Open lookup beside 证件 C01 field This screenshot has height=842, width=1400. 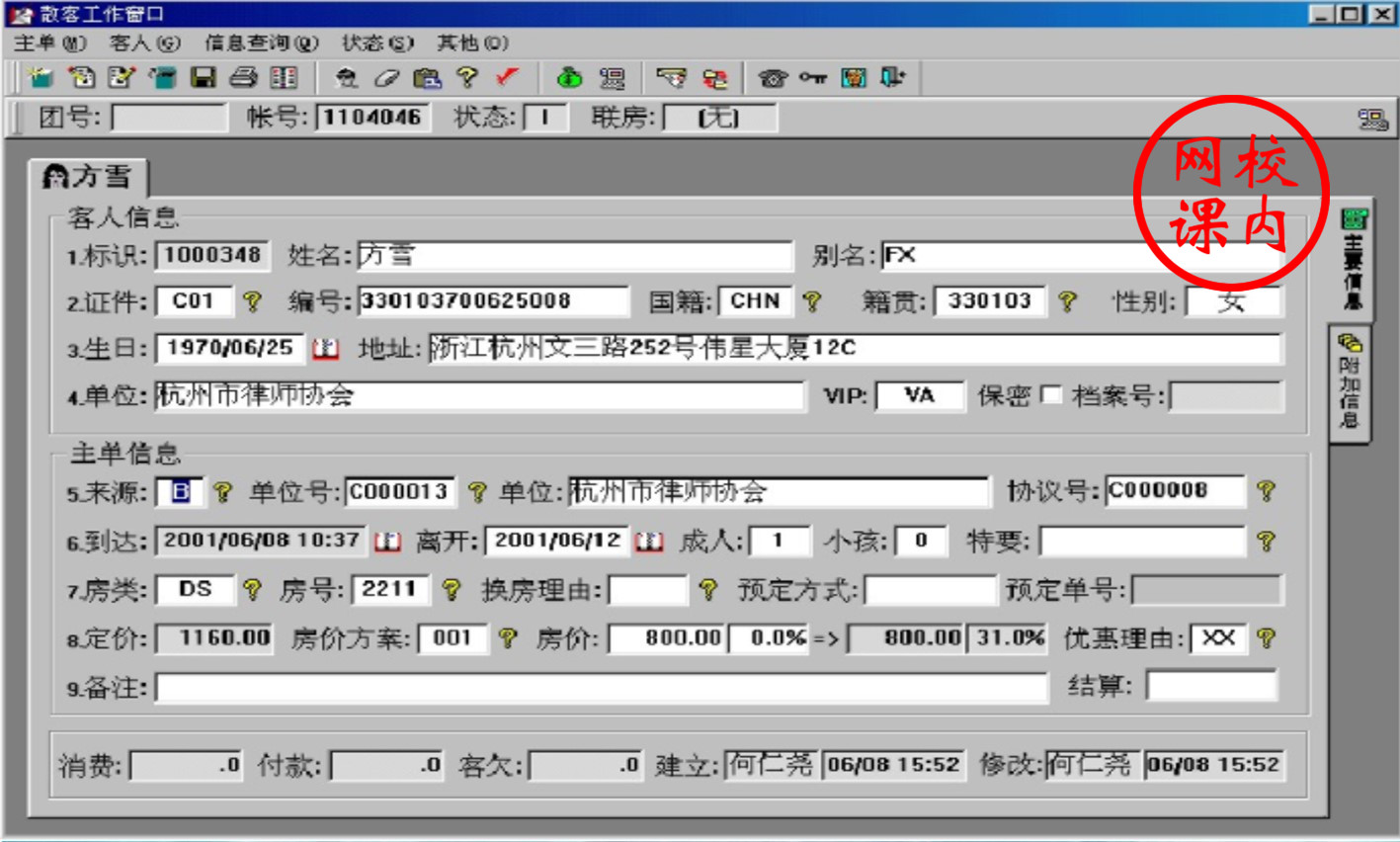click(253, 301)
